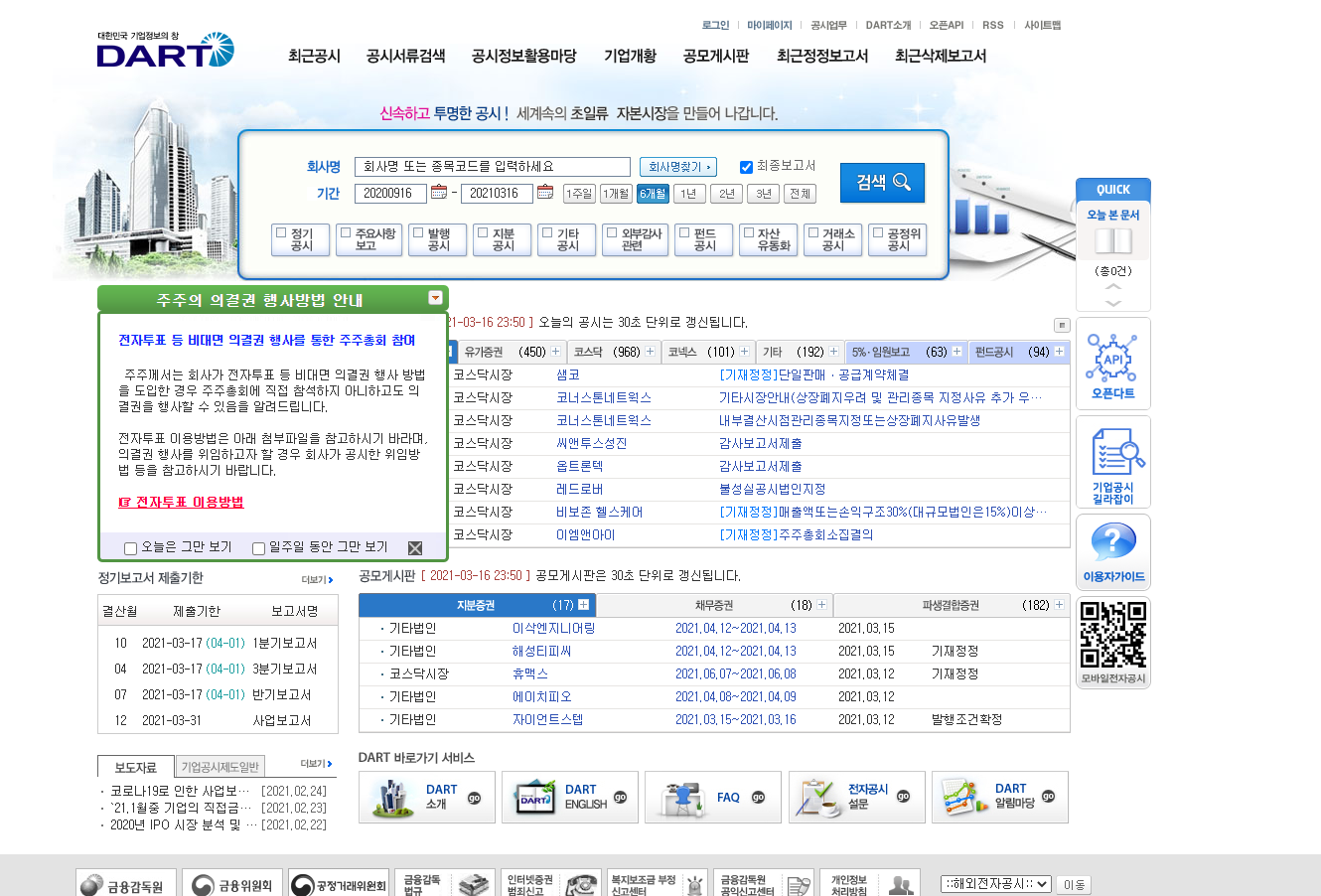Check the 발행공시 checkbox
This screenshot has height=896, width=1321.
pos(418,233)
